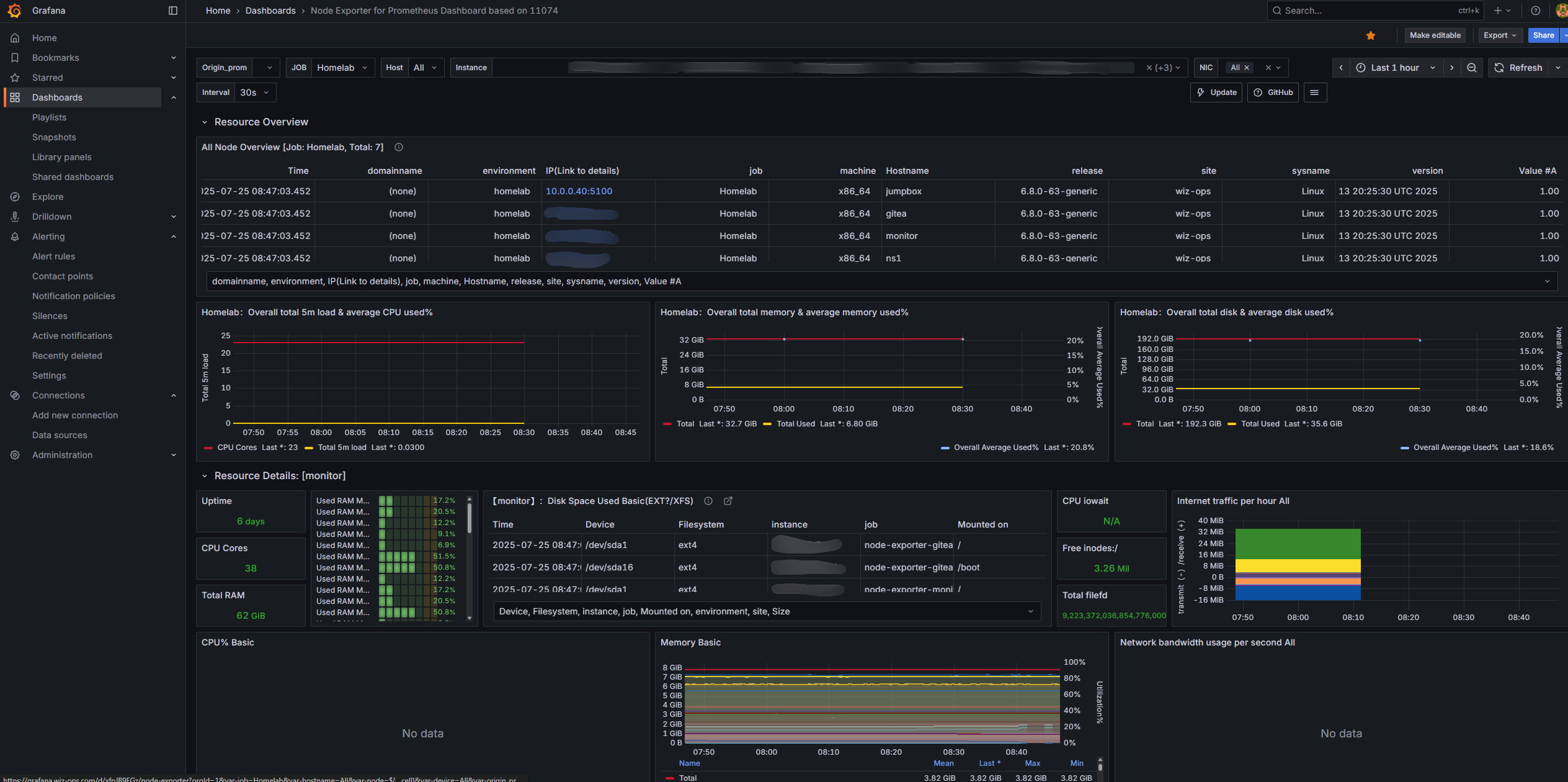
Task: Open the Host All dropdown
Action: click(425, 68)
